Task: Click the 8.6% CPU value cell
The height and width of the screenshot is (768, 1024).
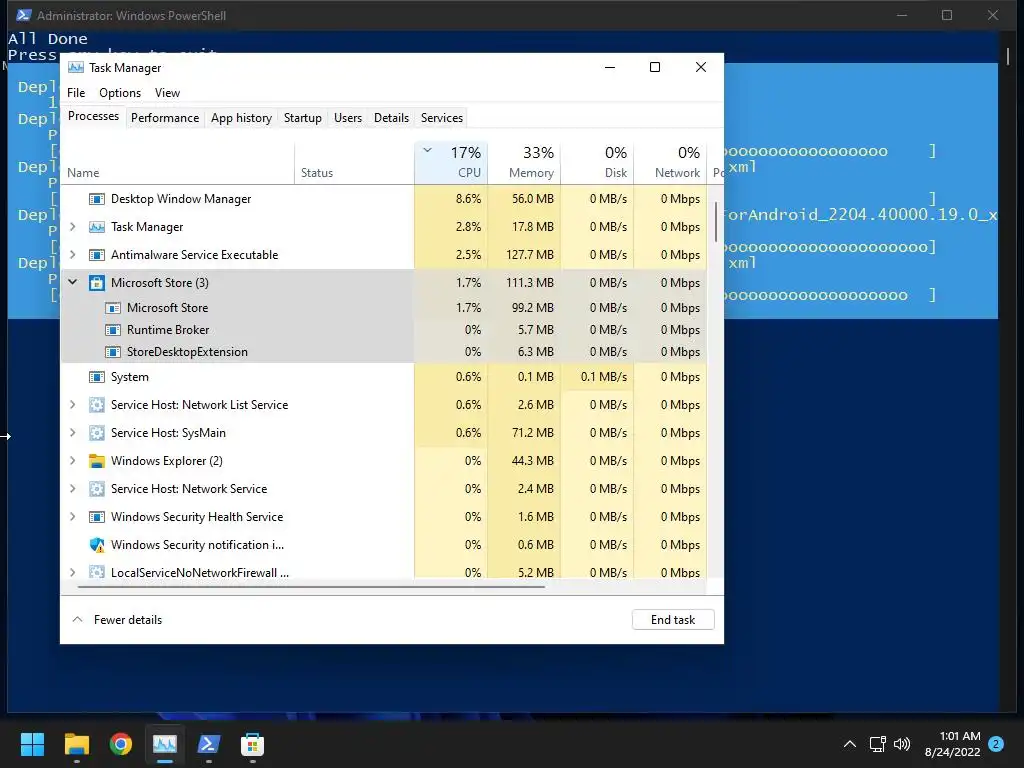Action: click(x=451, y=199)
